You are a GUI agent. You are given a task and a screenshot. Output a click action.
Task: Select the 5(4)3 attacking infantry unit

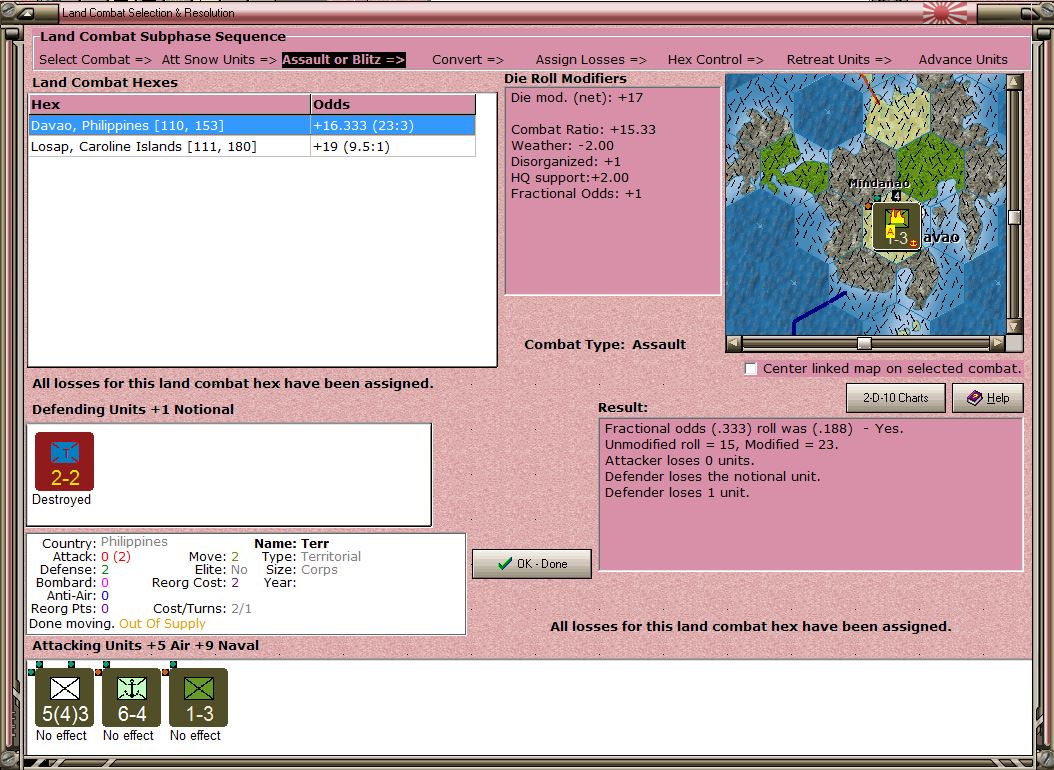click(65, 698)
